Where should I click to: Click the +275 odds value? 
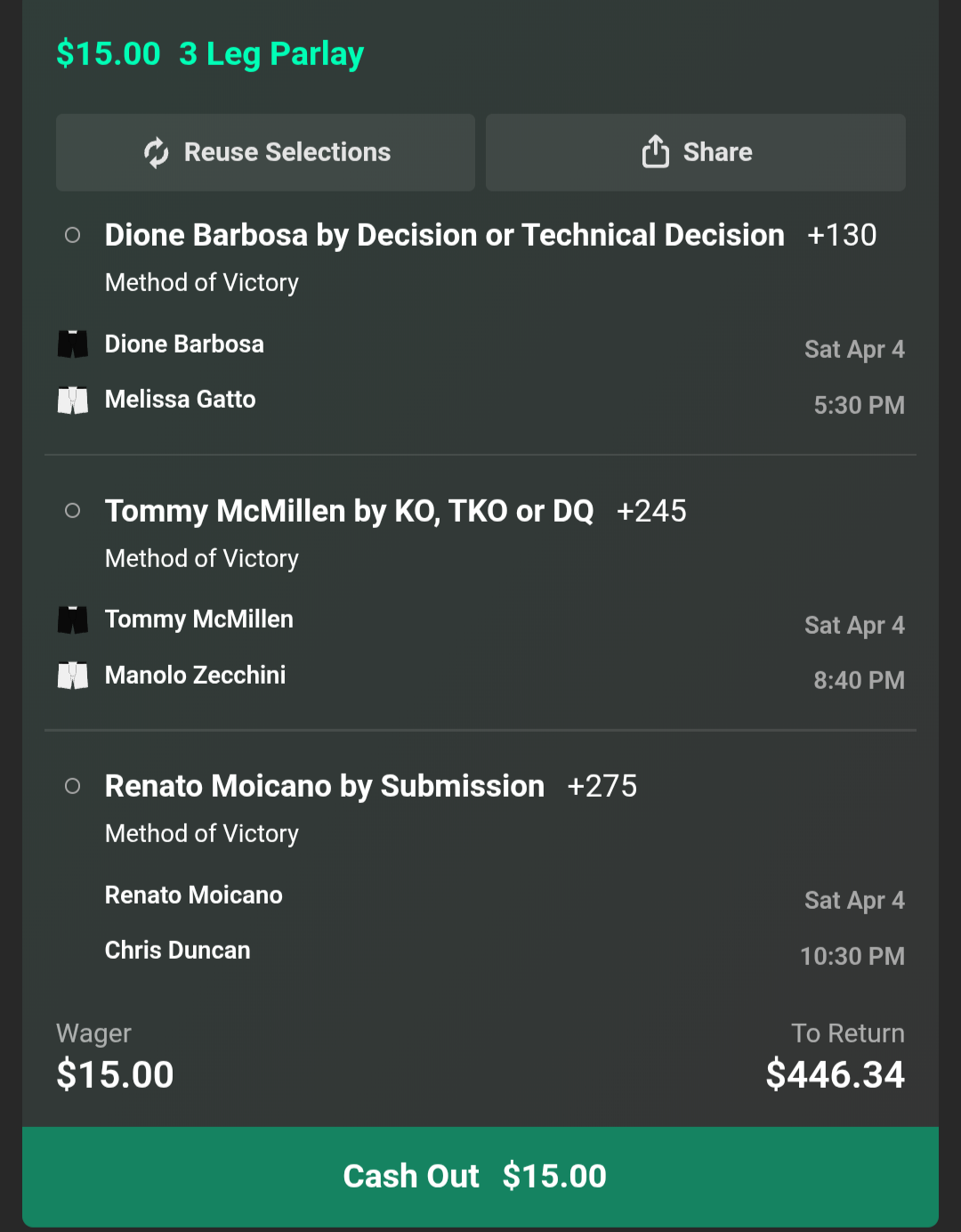point(602,786)
